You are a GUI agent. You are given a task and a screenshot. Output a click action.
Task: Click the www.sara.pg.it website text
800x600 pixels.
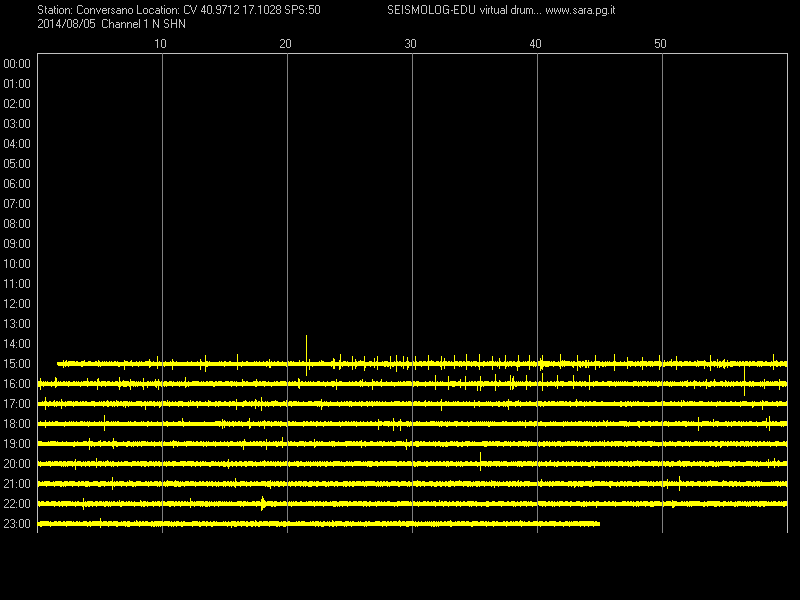coord(580,10)
